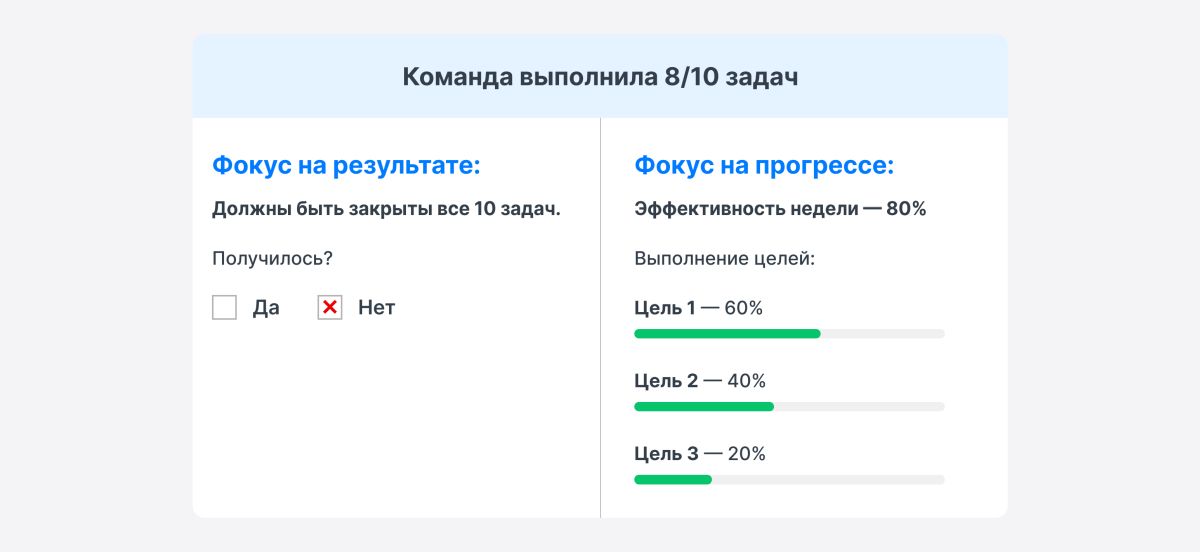Click the Цель 2 — 40% label
Screen dimensions: 1200x552
[x=700, y=381]
